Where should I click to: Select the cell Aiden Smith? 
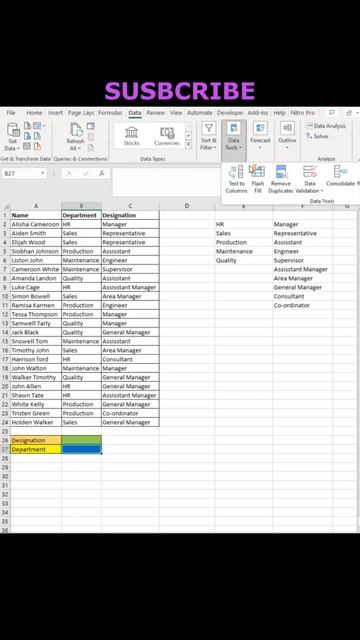pyautogui.click(x=36, y=233)
